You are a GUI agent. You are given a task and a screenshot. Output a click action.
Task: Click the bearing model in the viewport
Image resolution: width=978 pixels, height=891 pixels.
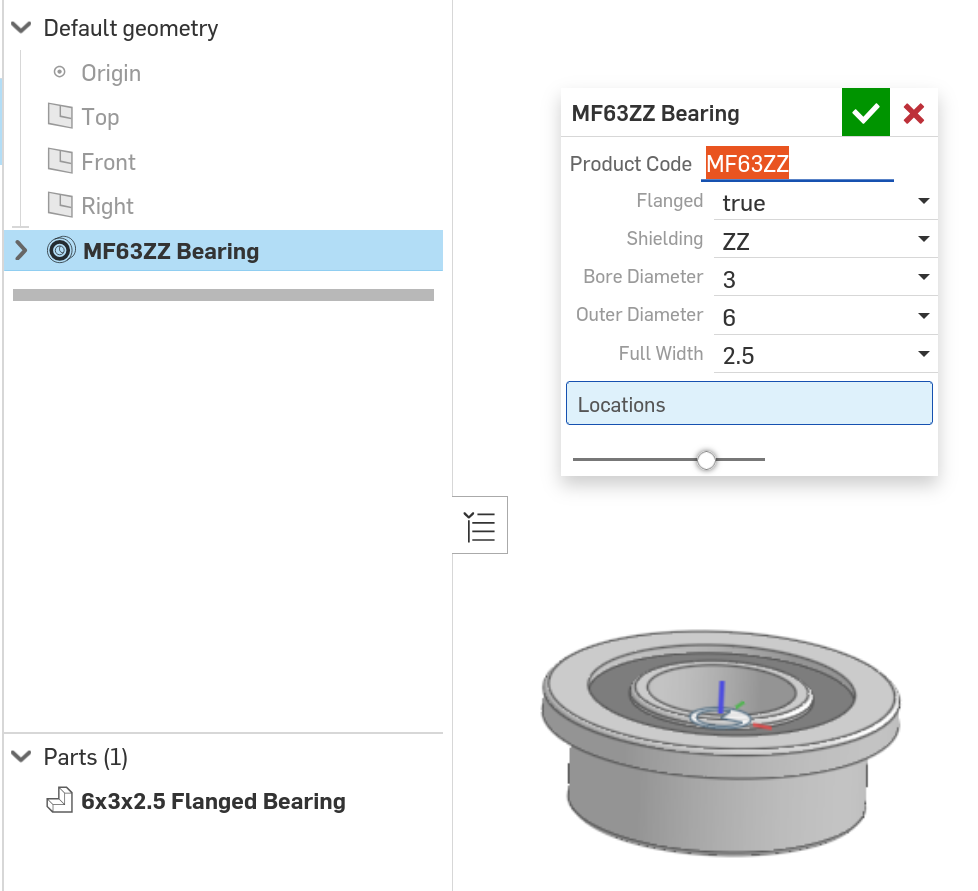click(x=720, y=742)
